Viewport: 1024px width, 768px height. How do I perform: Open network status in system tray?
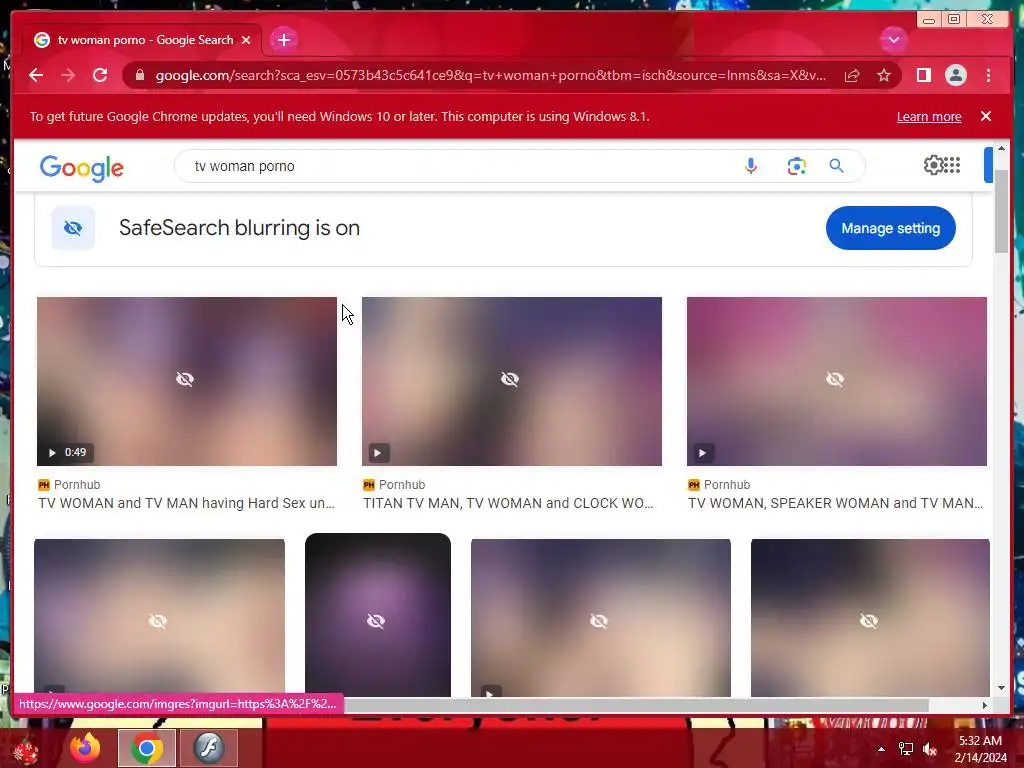point(905,749)
